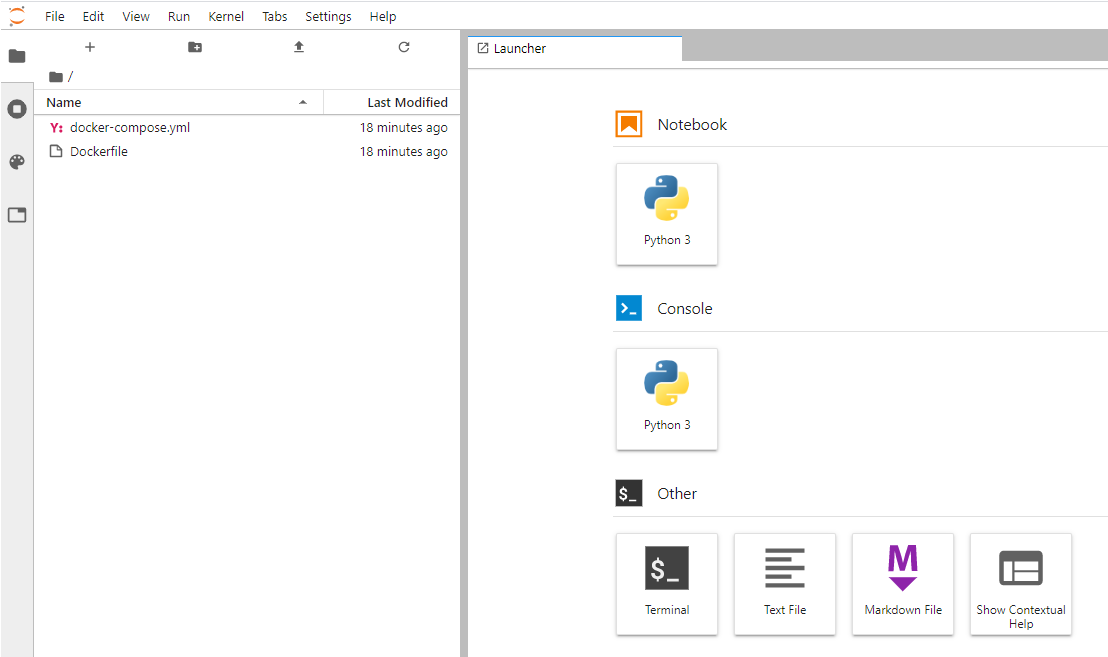Refresh the file list

coord(403,47)
